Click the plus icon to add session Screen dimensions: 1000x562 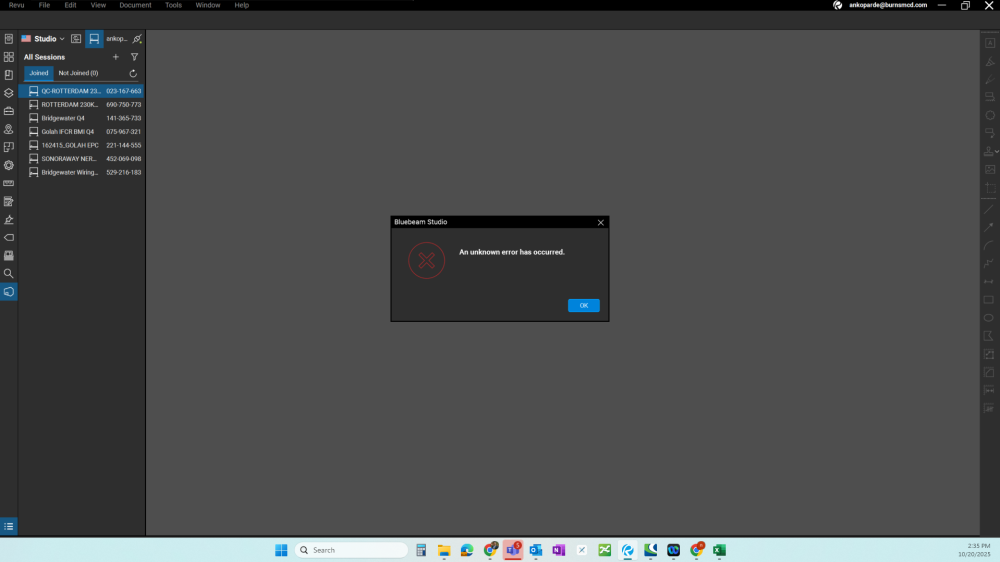(x=115, y=57)
